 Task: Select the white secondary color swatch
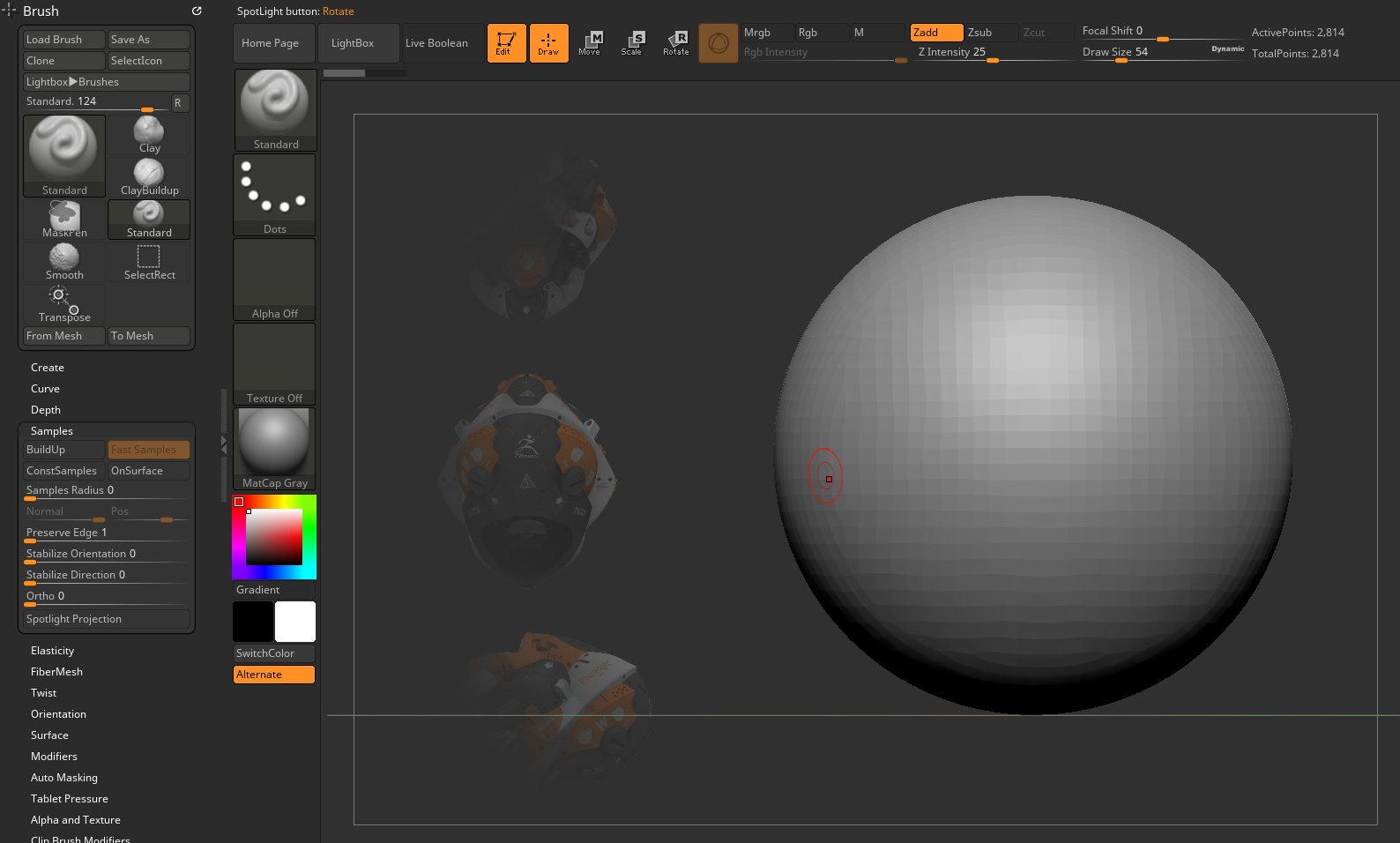point(295,622)
